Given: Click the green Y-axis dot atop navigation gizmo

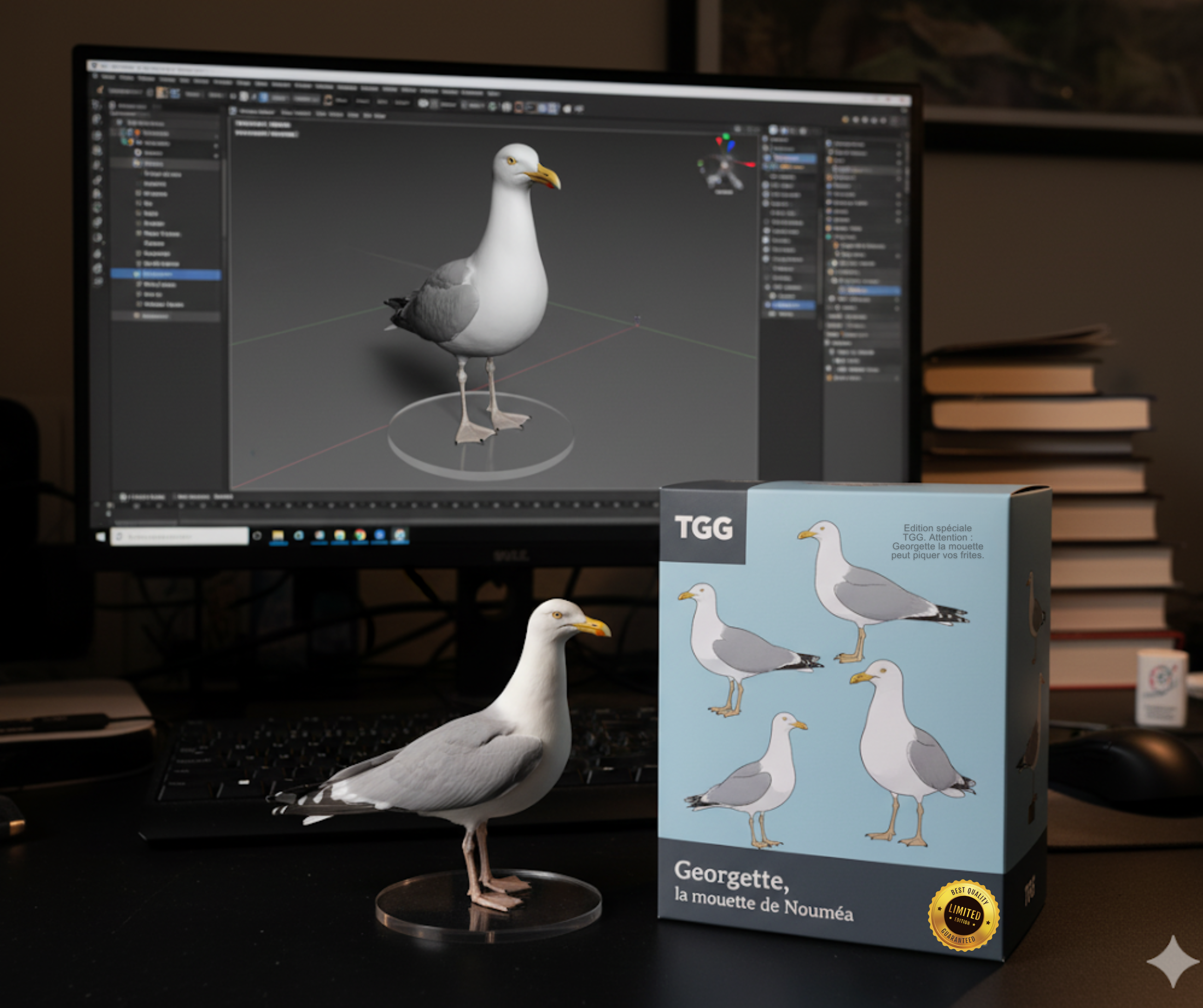Looking at the screenshot, I should (726, 137).
